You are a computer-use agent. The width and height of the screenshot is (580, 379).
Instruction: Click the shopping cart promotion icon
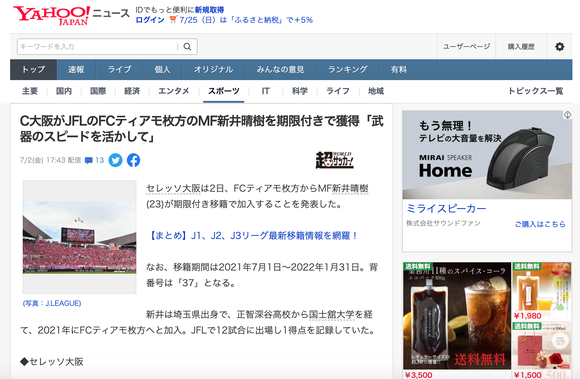(172, 20)
